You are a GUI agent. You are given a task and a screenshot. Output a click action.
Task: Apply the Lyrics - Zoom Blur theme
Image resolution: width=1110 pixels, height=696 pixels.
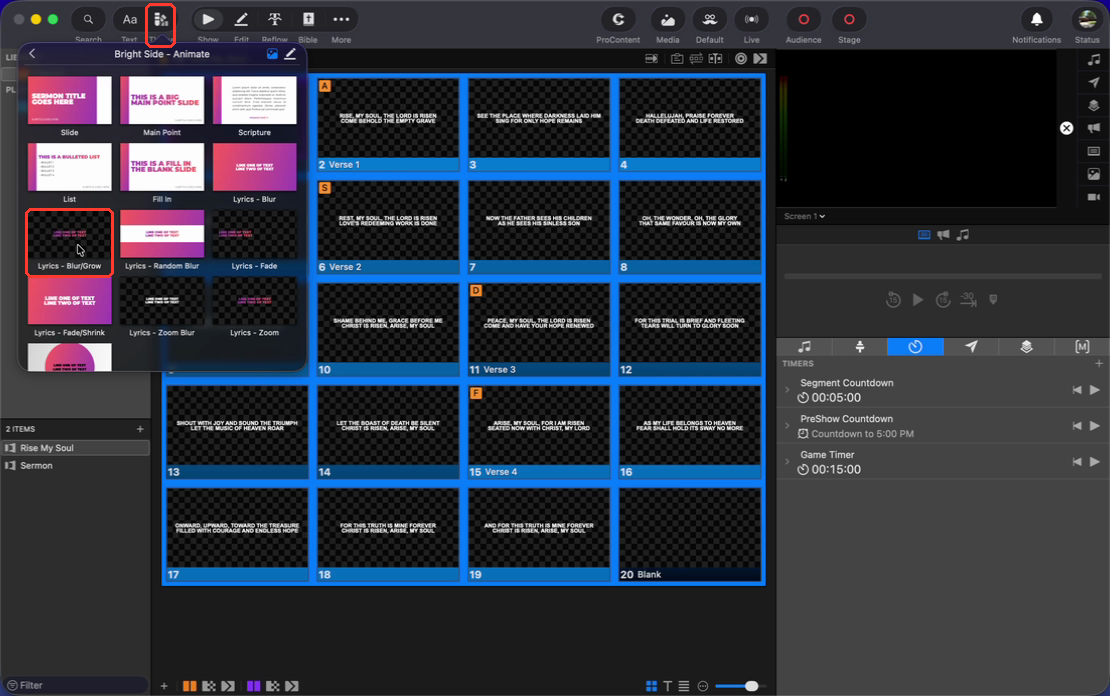click(162, 307)
